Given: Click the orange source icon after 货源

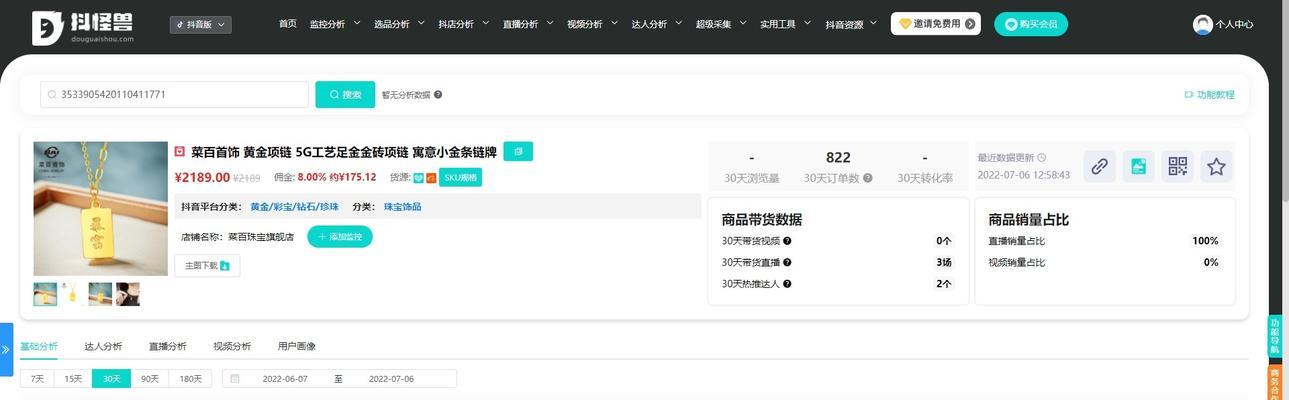Looking at the screenshot, I should 431,178.
